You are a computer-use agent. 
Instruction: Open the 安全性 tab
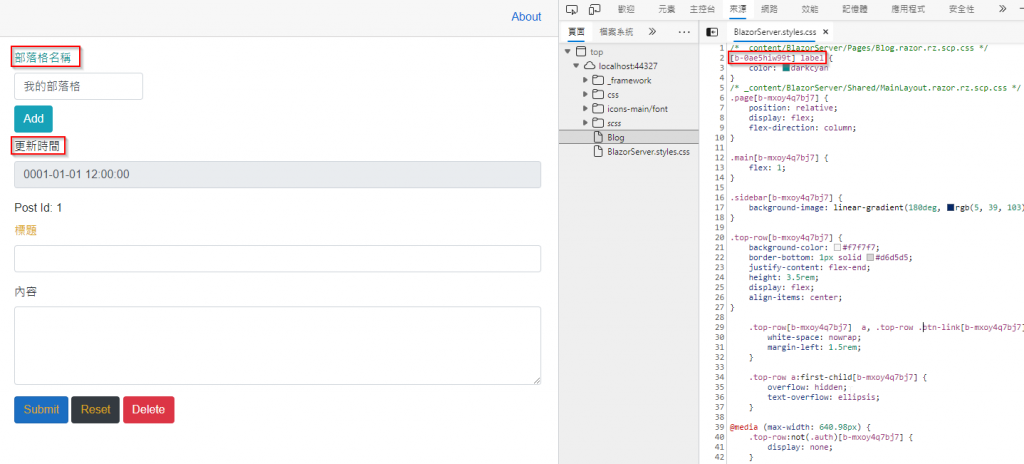[x=961, y=9]
